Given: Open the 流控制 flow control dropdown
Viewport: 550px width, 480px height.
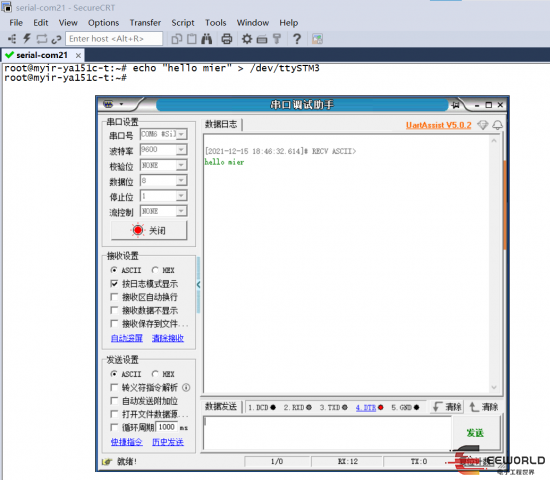Looking at the screenshot, I should coord(181,211).
